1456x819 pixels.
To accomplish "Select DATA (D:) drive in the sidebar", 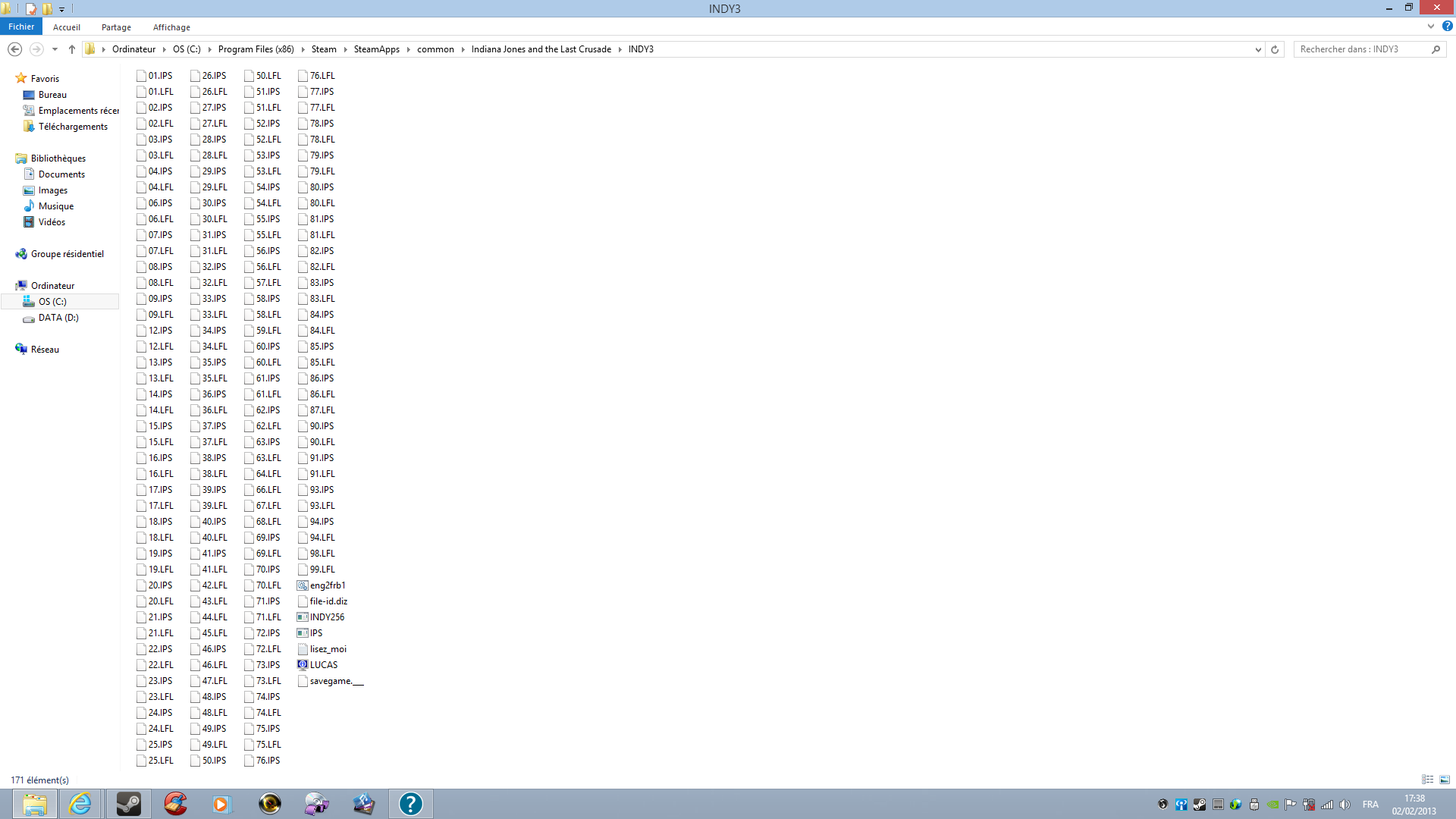I will click(x=58, y=318).
